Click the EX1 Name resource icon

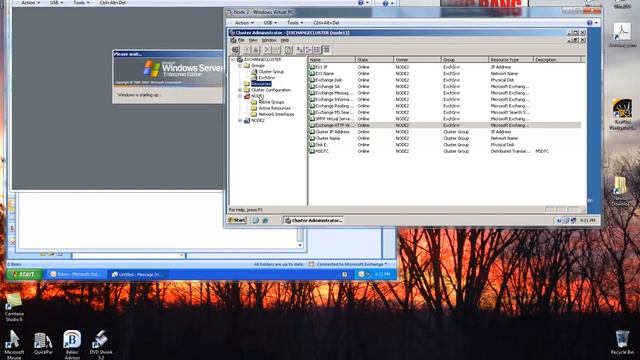click(312, 73)
